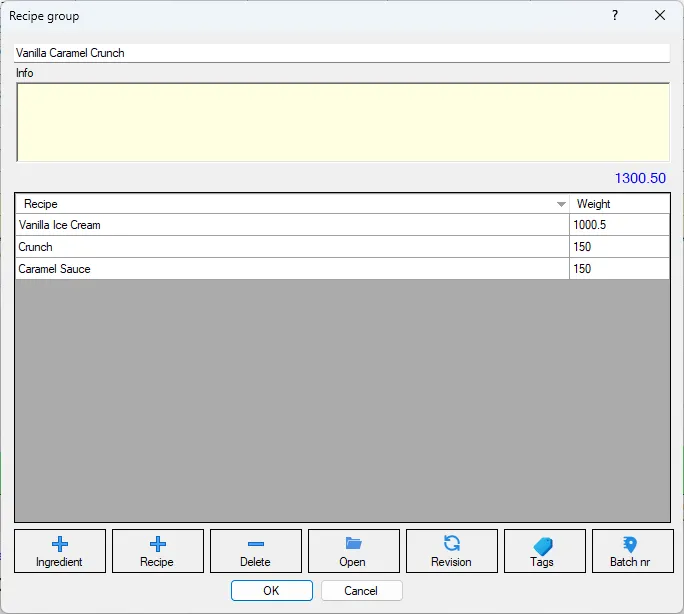The image size is (684, 614).
Task: Dismiss dialog with Cancel button
Action: (x=361, y=590)
